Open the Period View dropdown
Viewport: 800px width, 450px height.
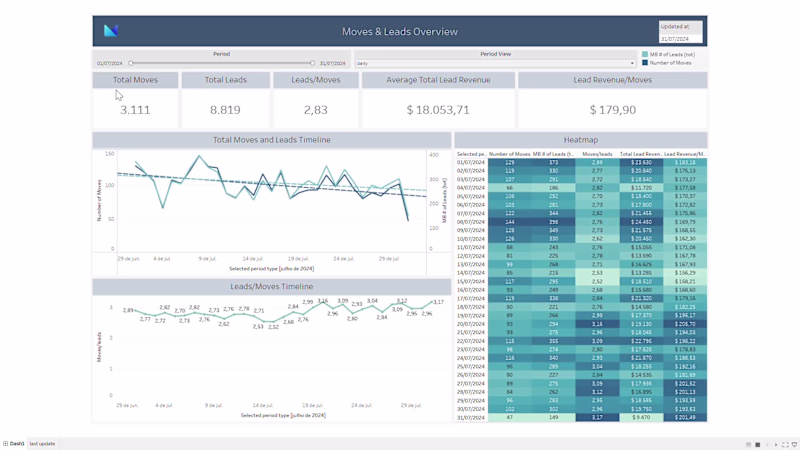(495, 63)
